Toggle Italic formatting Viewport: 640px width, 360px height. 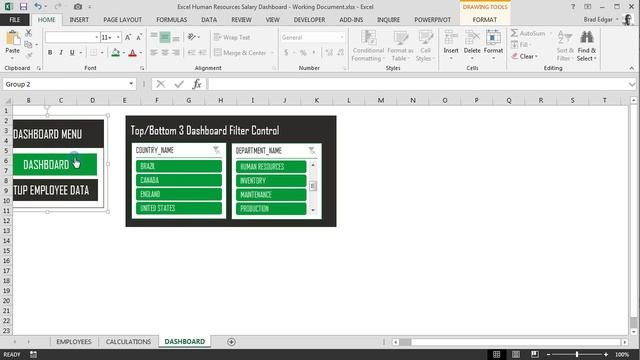point(61,52)
